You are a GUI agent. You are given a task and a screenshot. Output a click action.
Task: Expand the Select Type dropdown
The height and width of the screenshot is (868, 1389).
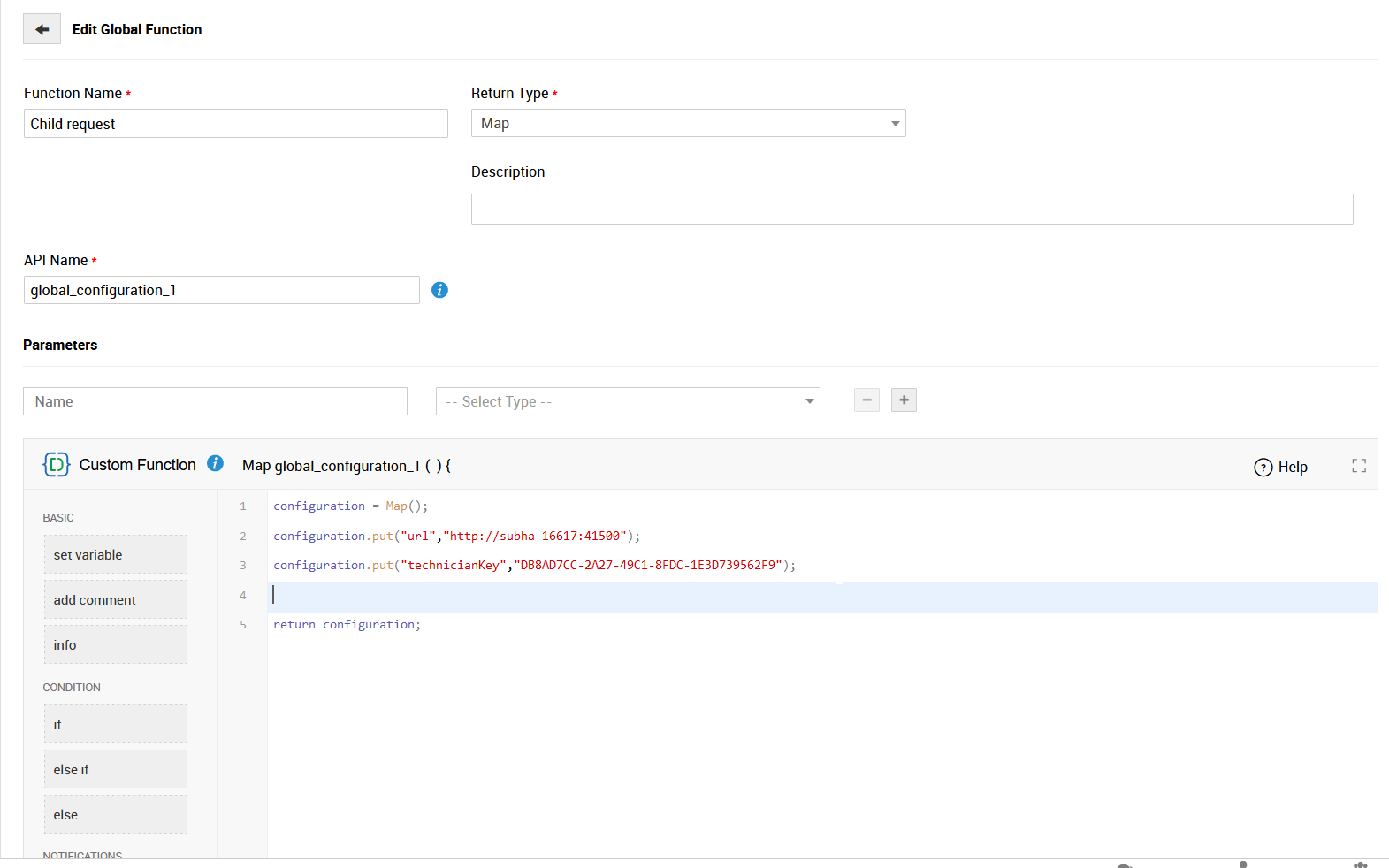pyautogui.click(x=628, y=401)
